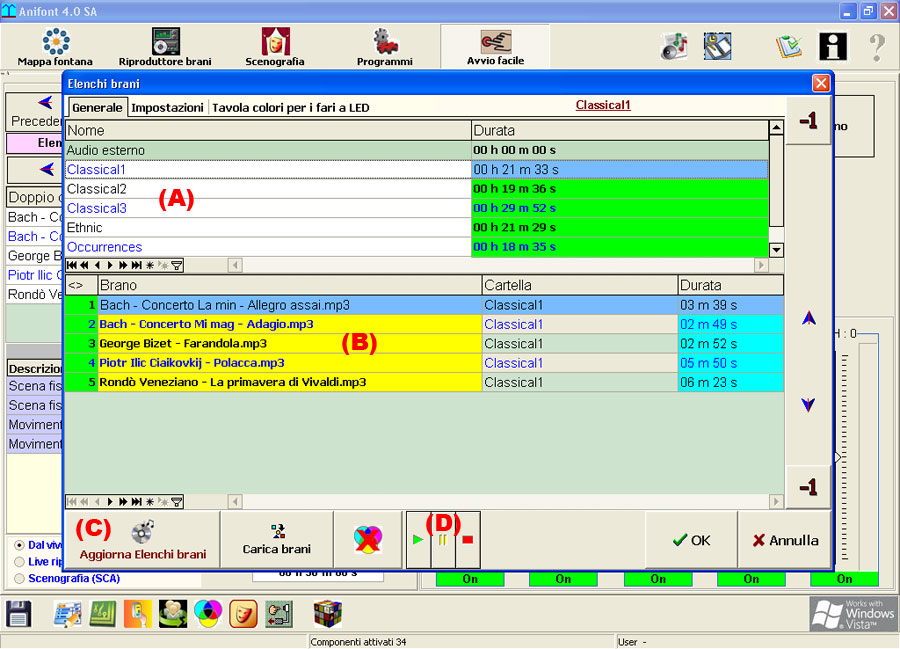
Task: Open the help question mark icon
Action: click(x=876, y=47)
